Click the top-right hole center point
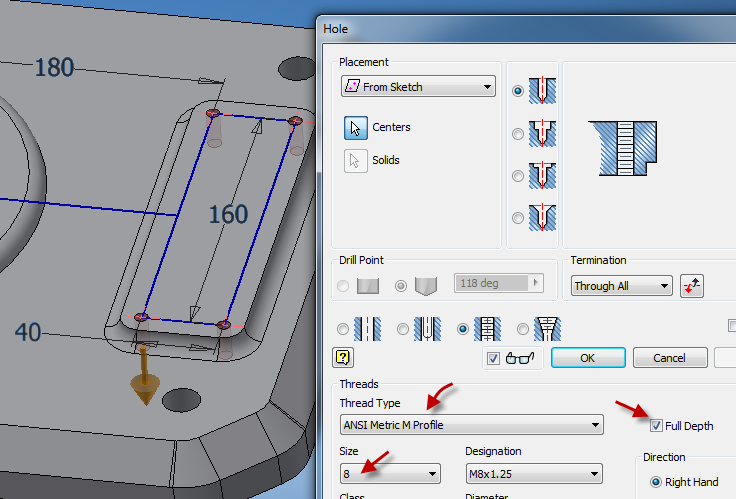Screen dimensions: 736x499 tap(295, 121)
